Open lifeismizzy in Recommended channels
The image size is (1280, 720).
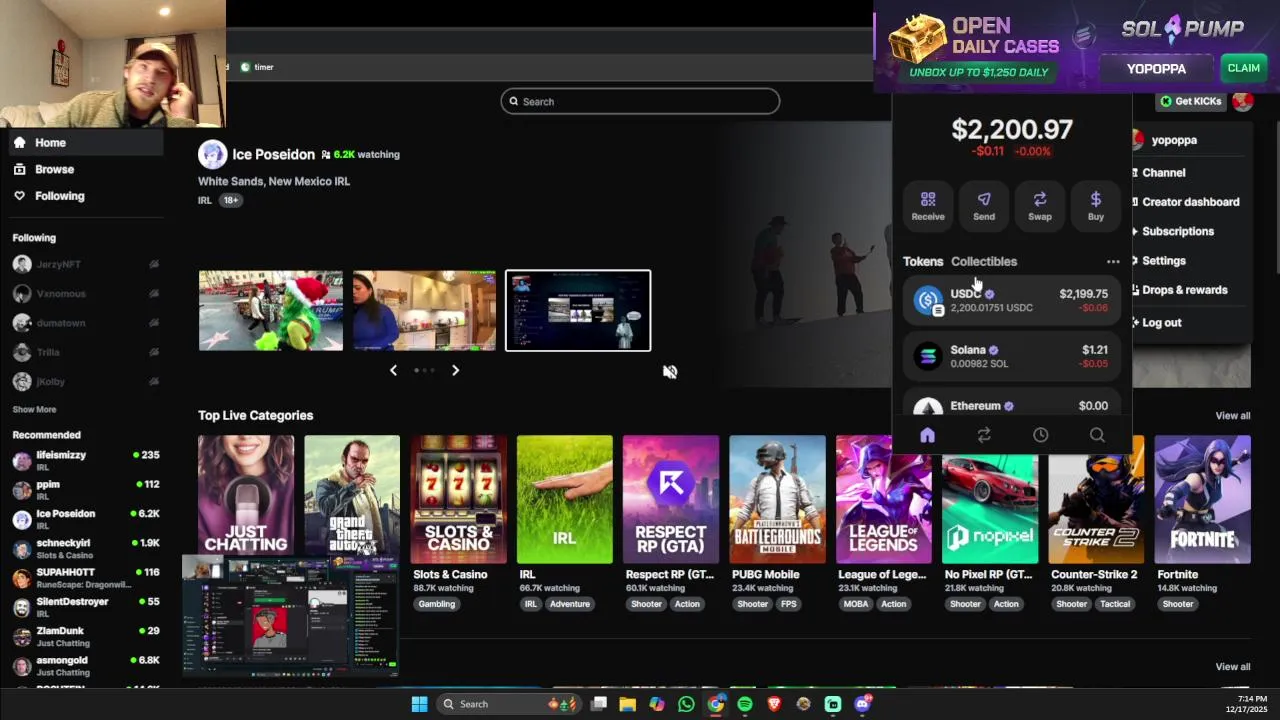coord(86,461)
